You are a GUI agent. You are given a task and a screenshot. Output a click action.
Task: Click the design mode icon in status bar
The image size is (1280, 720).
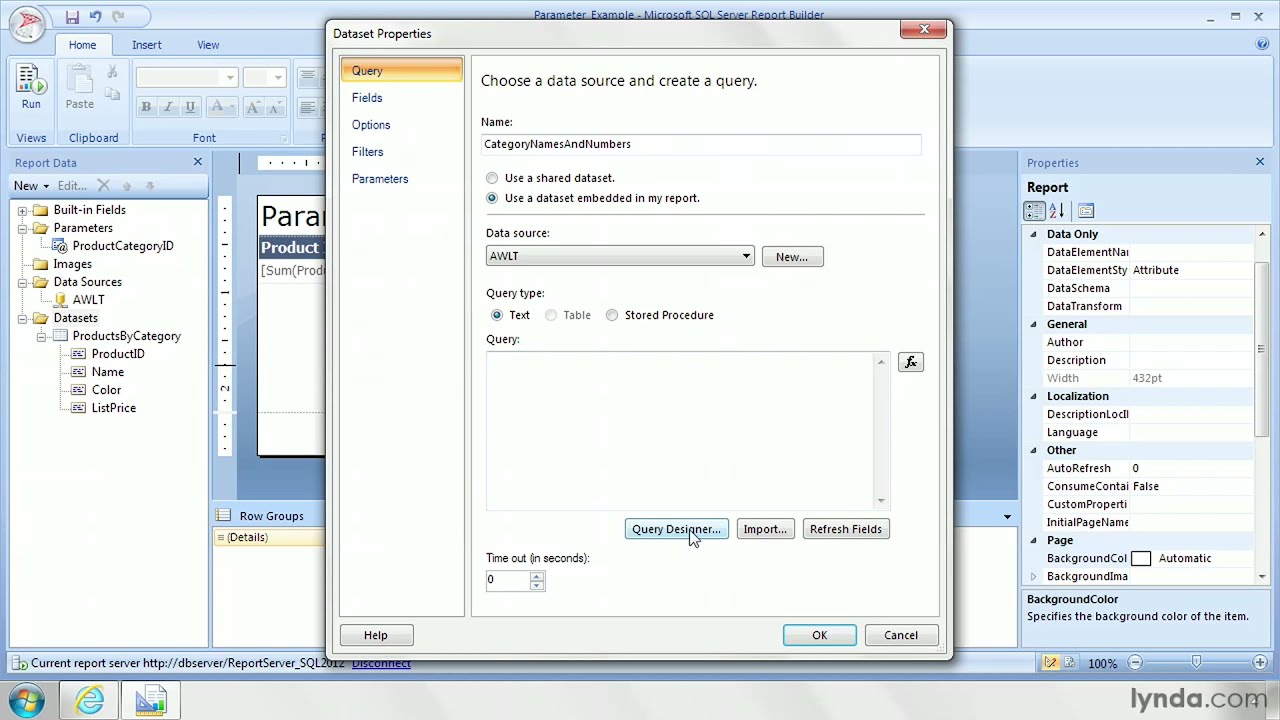[x=1051, y=663]
